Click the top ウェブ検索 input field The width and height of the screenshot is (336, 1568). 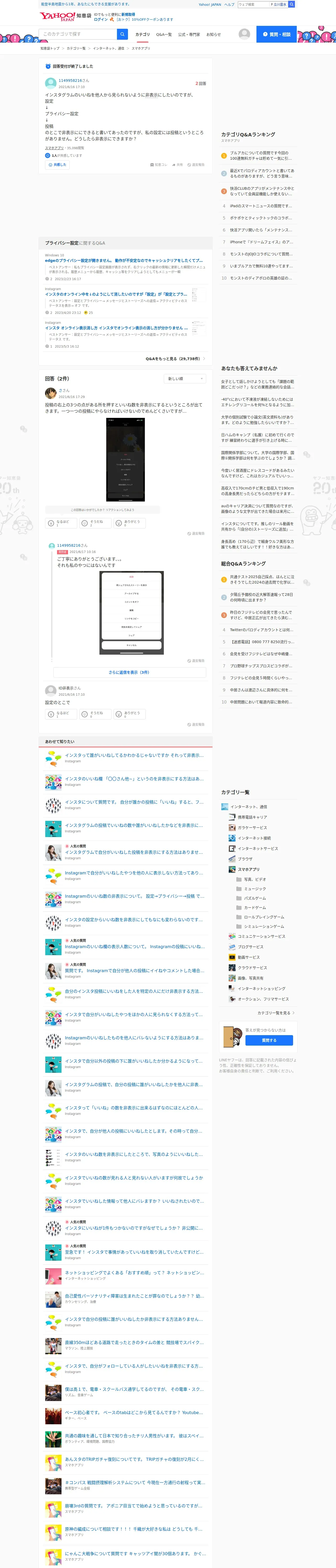253,4
